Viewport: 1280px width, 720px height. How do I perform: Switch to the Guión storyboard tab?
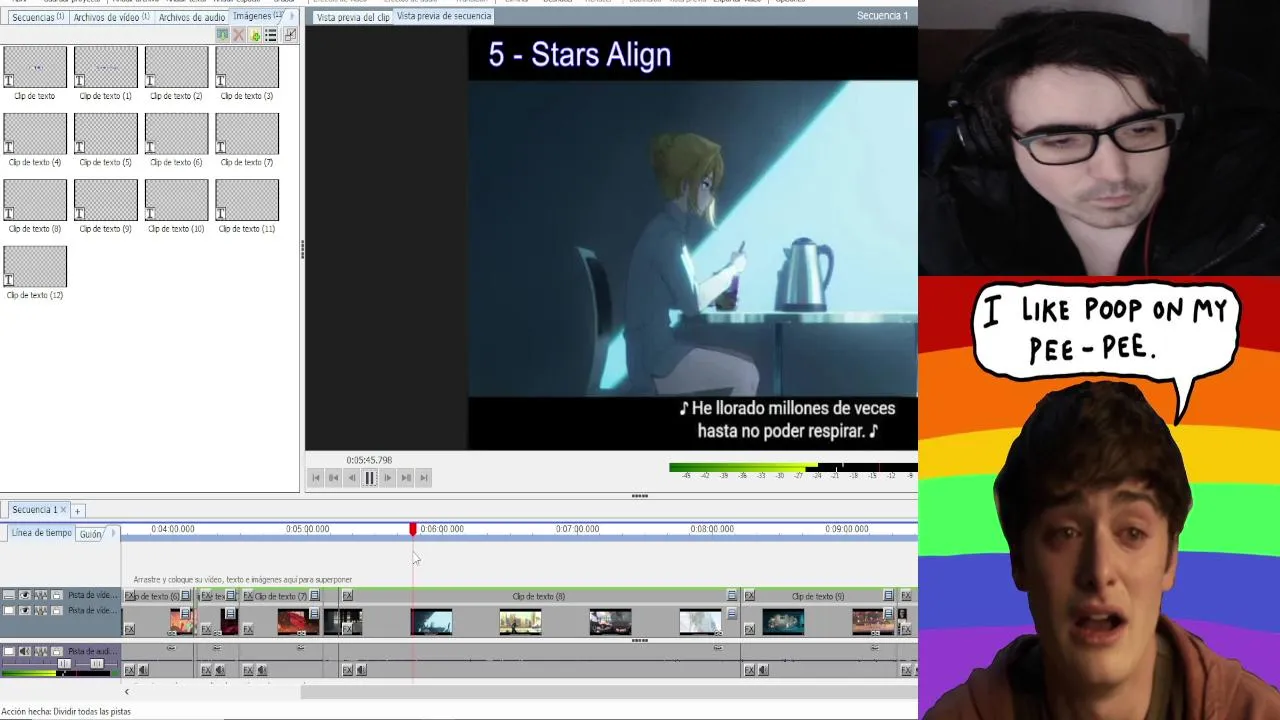(91, 534)
